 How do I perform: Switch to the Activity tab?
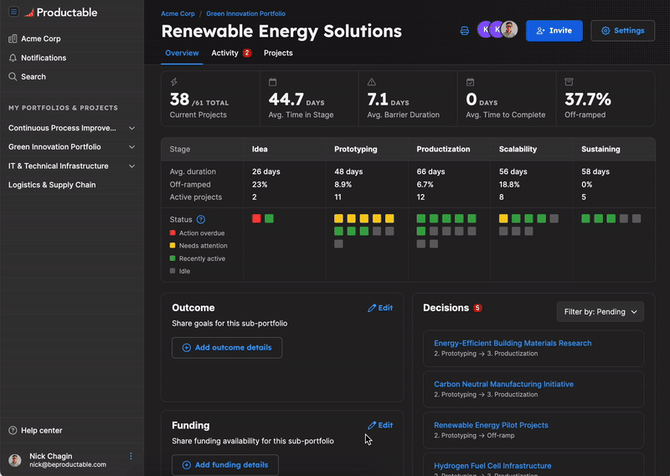click(225, 53)
